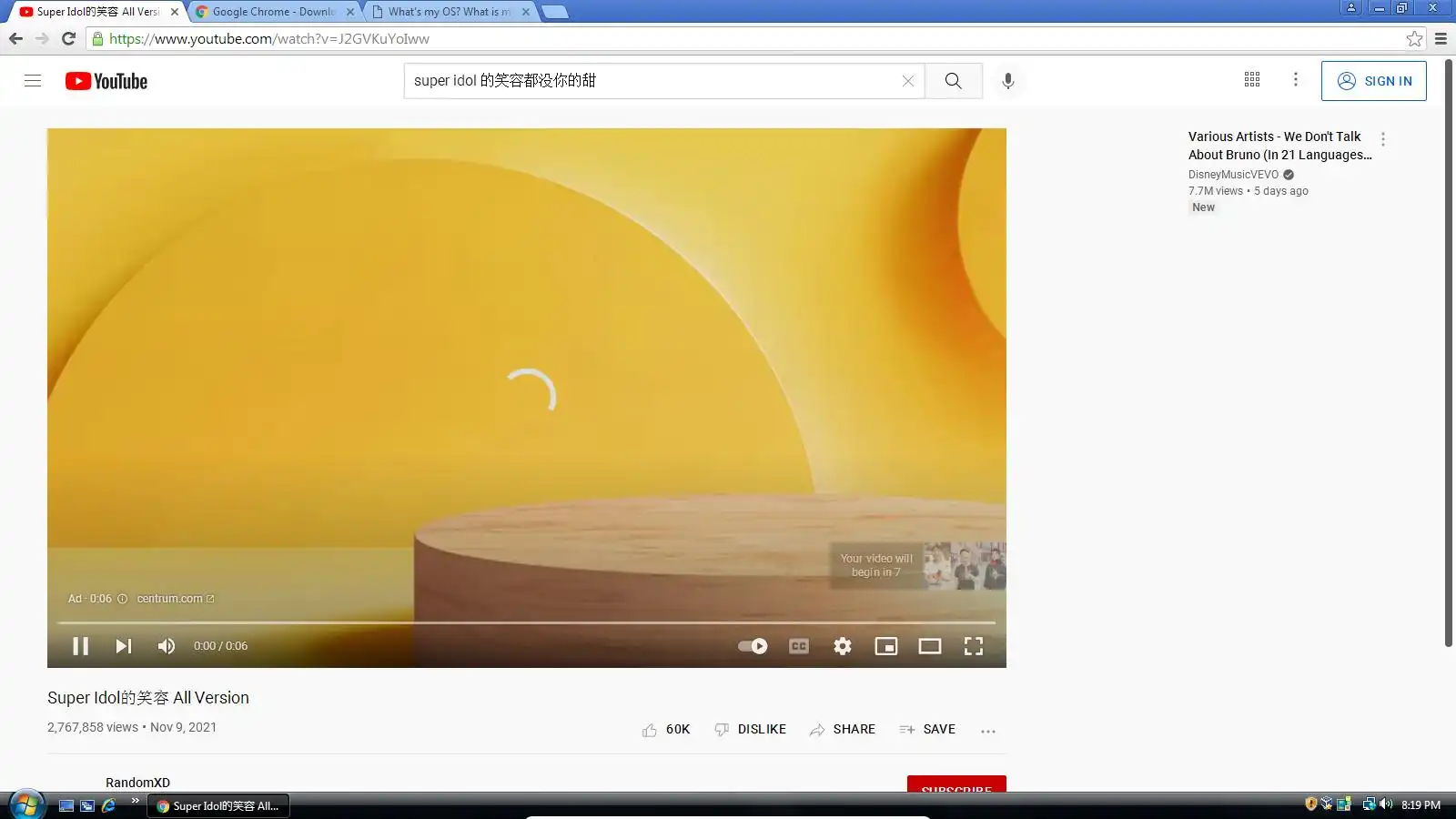Click the upcoming video preview thumbnail
This screenshot has width=1456, height=819.
(x=965, y=566)
